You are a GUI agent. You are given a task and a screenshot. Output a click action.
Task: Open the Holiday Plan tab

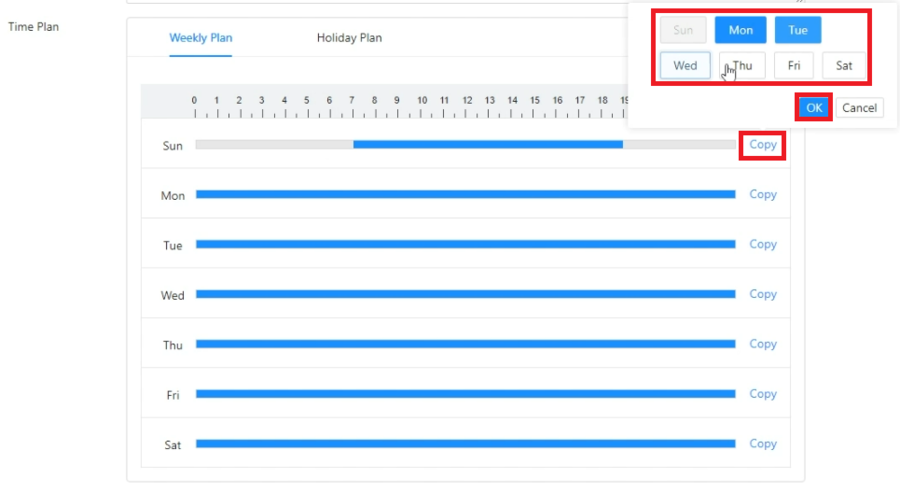click(349, 38)
